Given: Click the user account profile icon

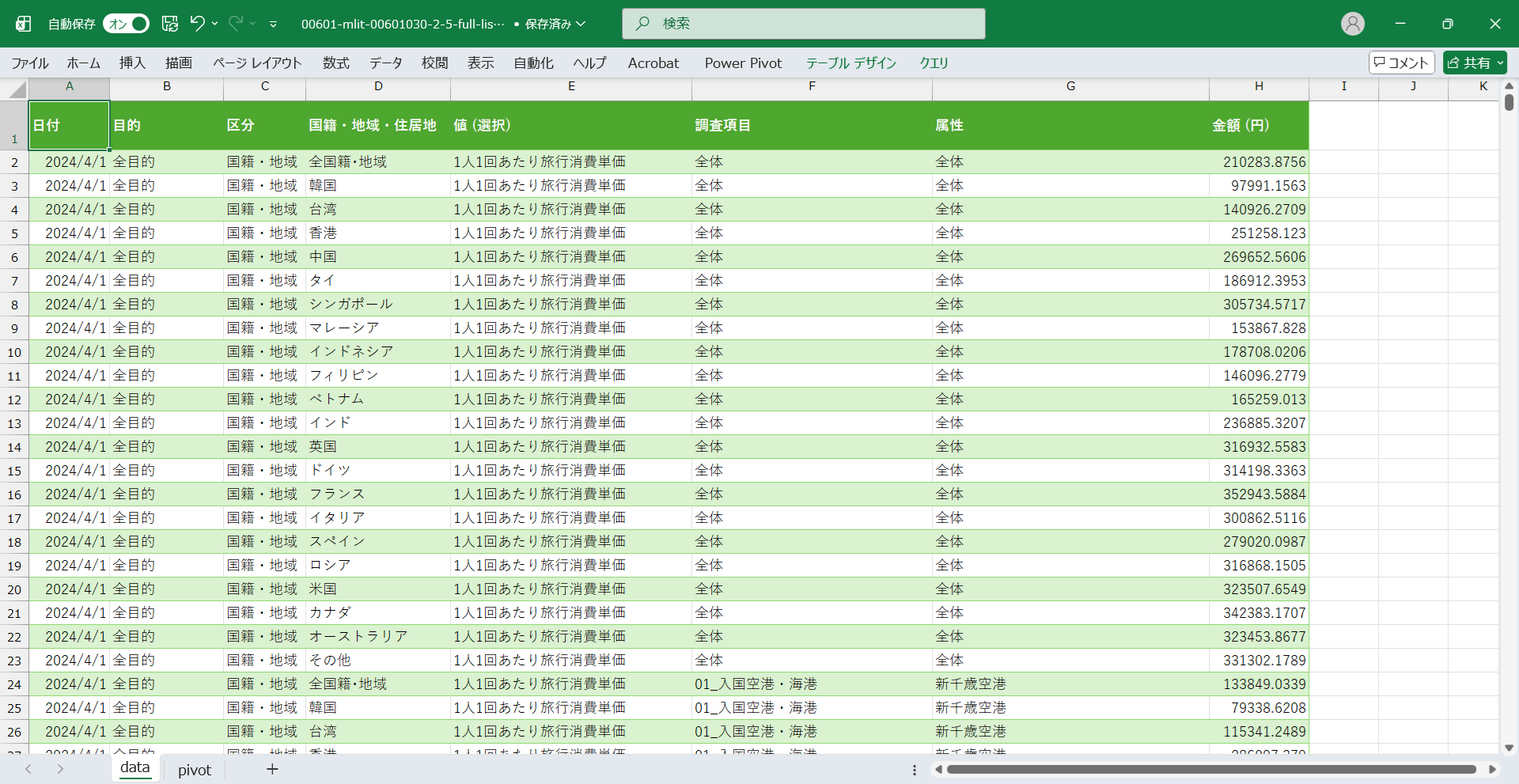Looking at the screenshot, I should click(x=1352, y=24).
